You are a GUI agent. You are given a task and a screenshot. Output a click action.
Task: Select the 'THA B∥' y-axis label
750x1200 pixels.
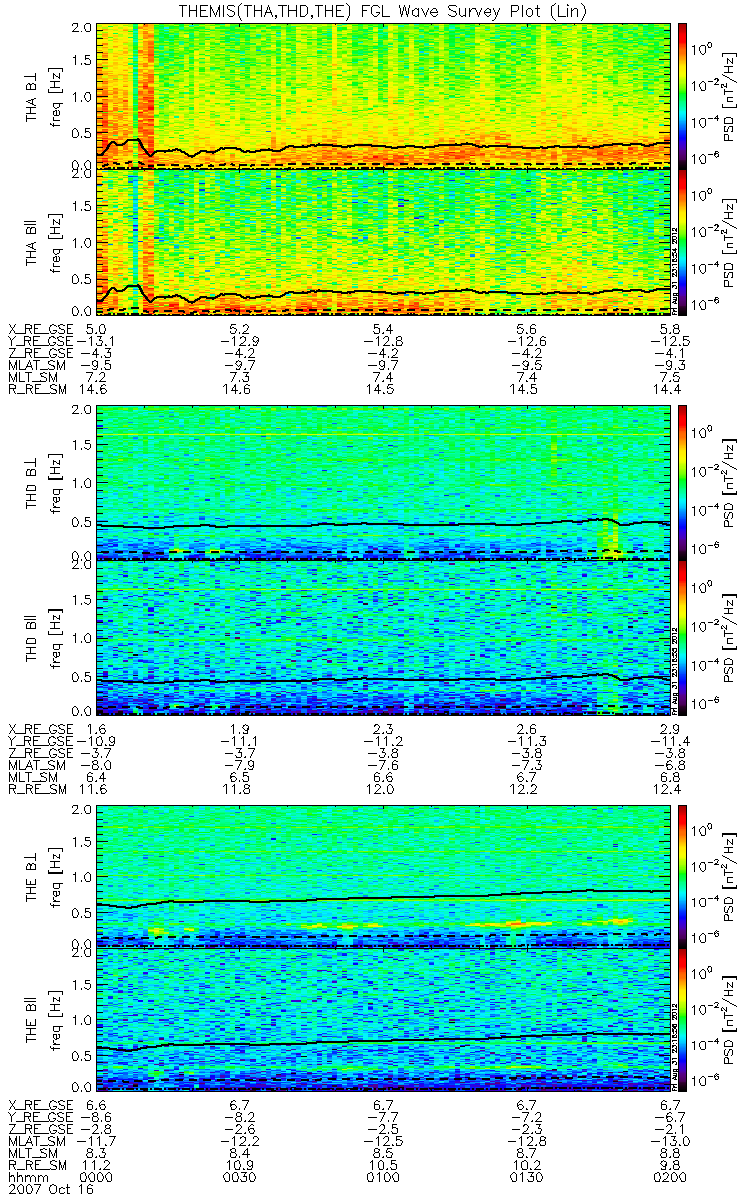coord(31,242)
